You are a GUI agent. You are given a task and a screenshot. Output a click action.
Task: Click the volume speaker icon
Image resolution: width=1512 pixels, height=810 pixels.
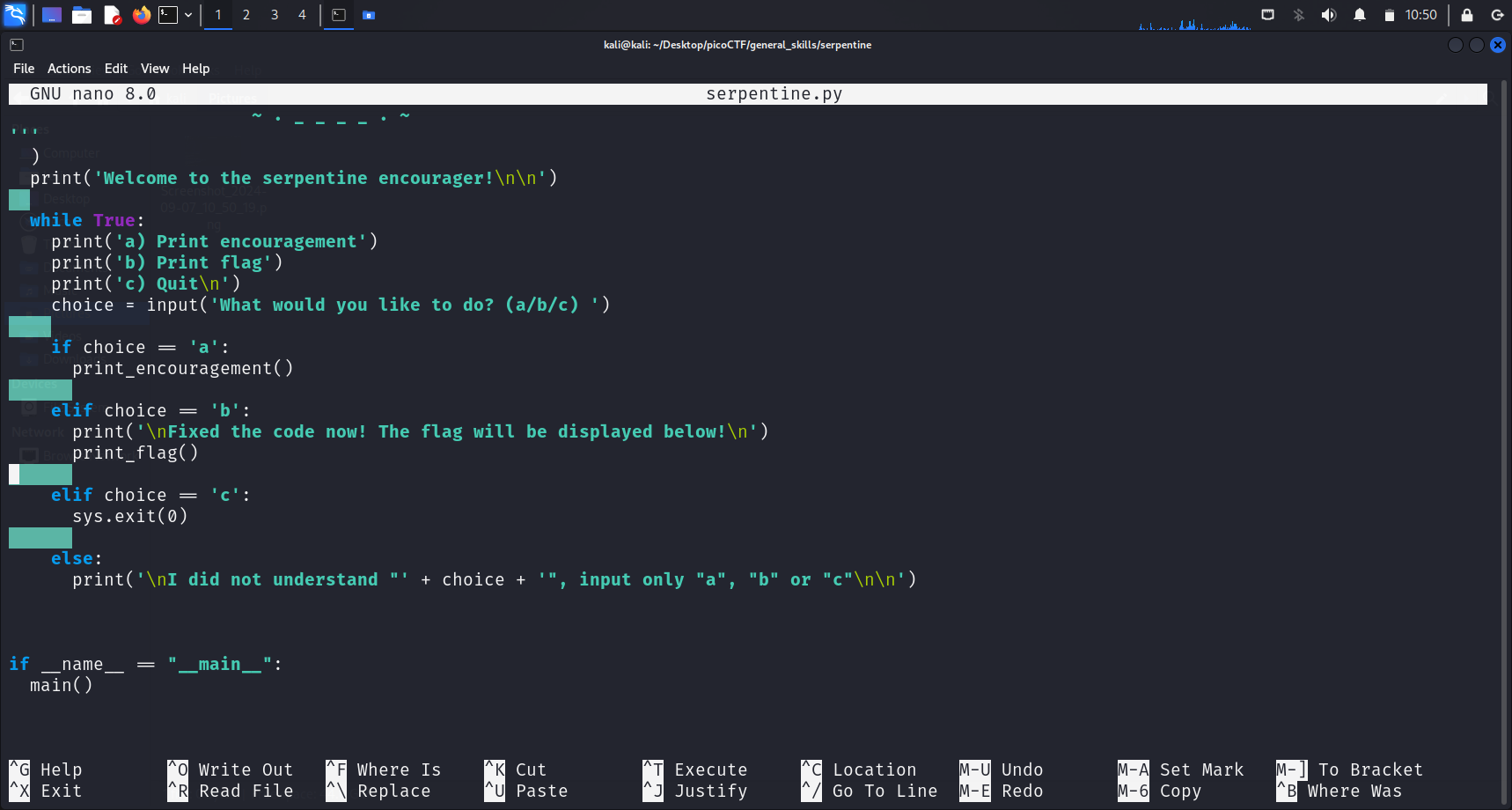coord(1329,15)
